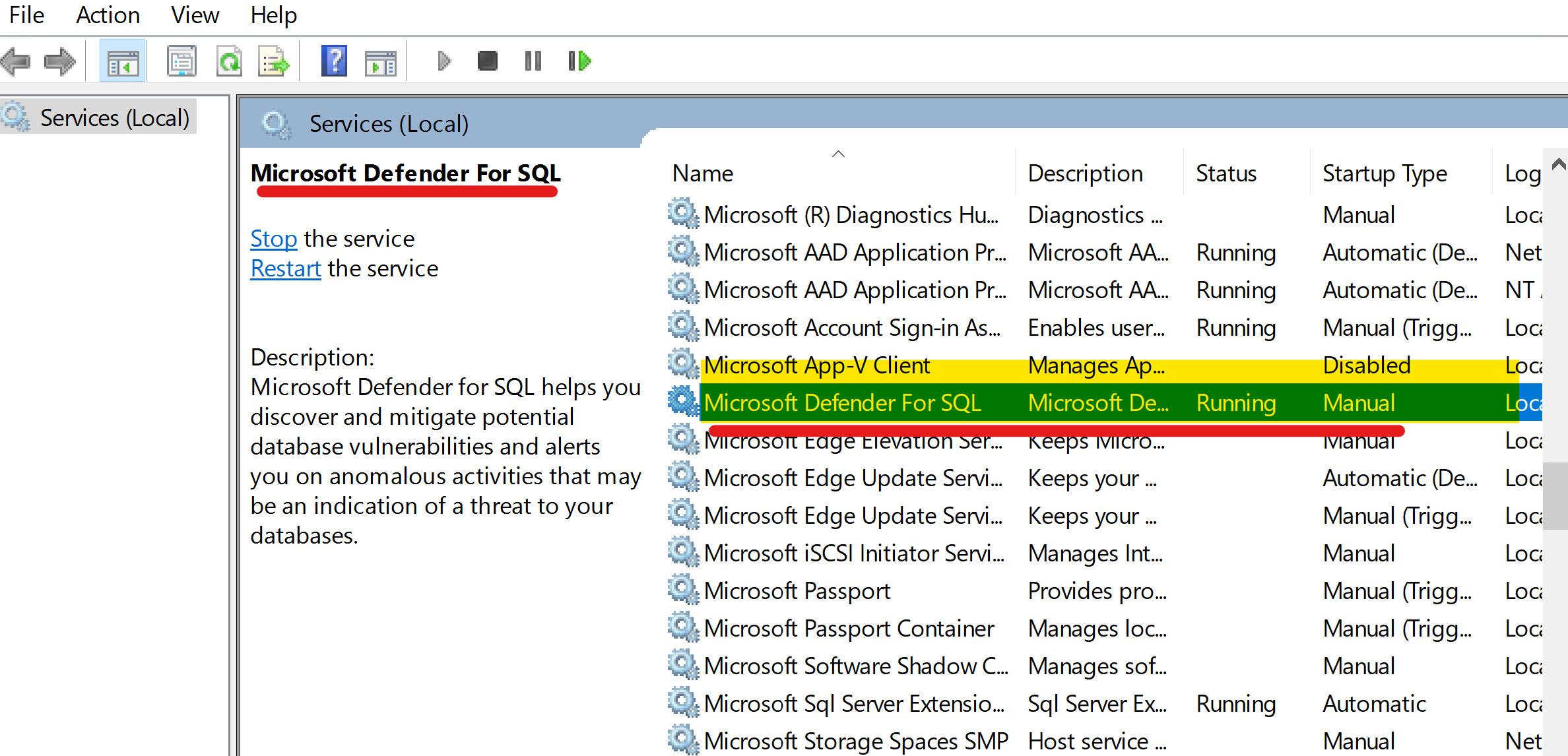Click the Export List toolbar icon
Screen dimensions: 1568x756
click(274, 61)
